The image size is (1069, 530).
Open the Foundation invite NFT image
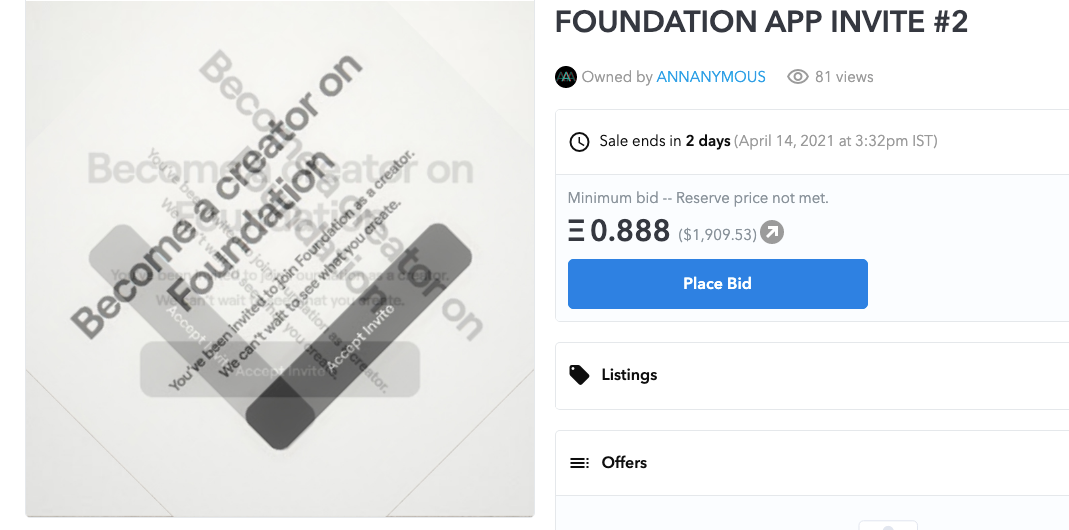279,258
